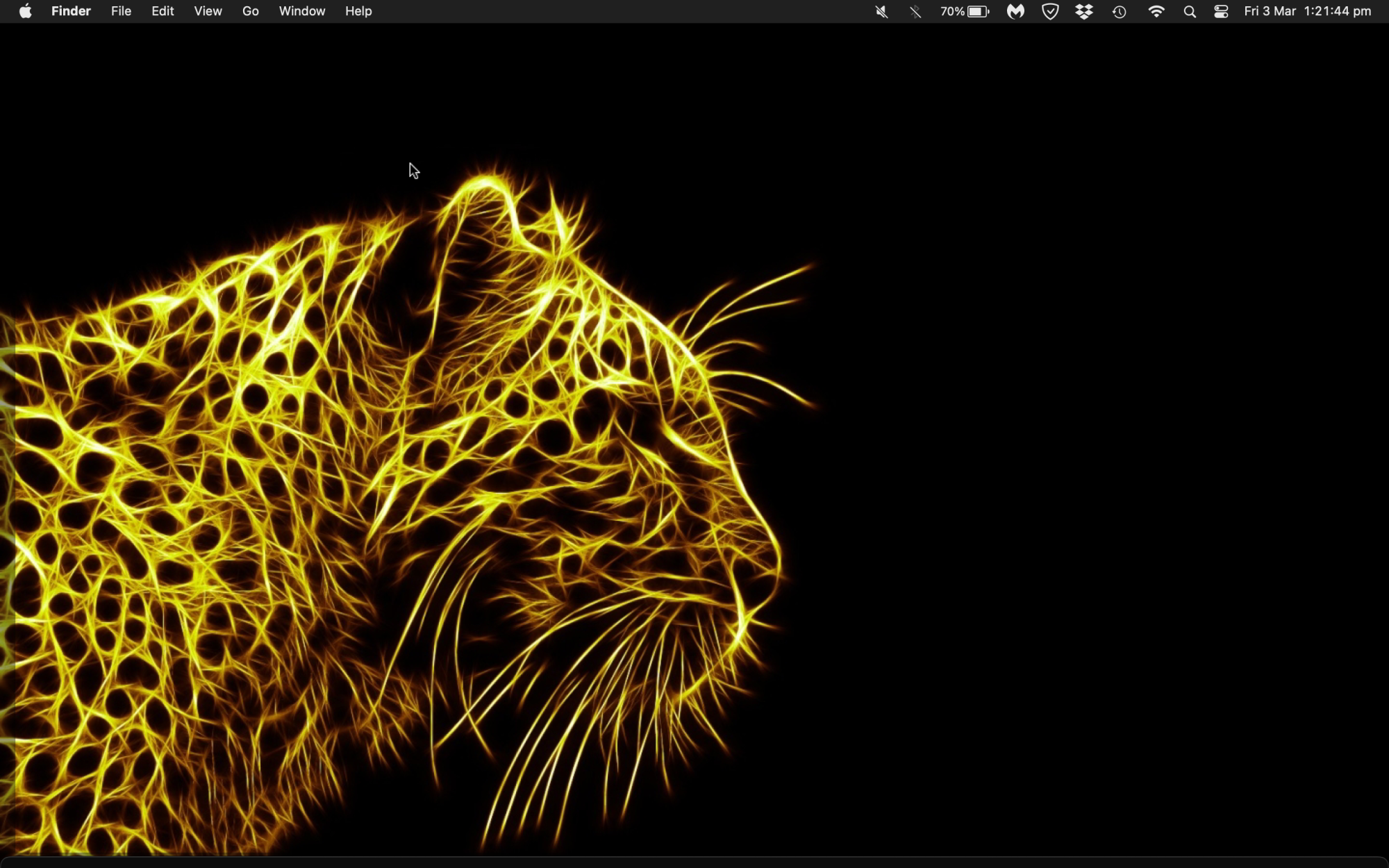The image size is (1389, 868).
Task: Open the File menu
Action: 121,11
